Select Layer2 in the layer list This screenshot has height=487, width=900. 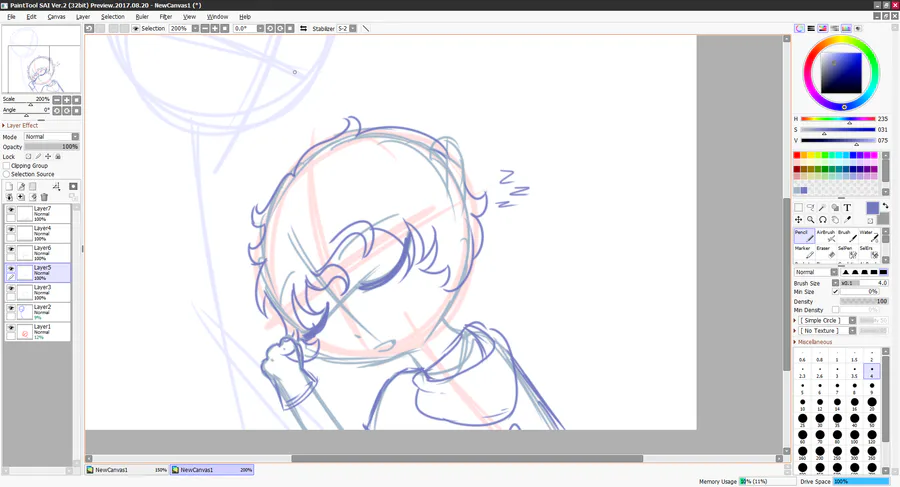click(x=38, y=312)
